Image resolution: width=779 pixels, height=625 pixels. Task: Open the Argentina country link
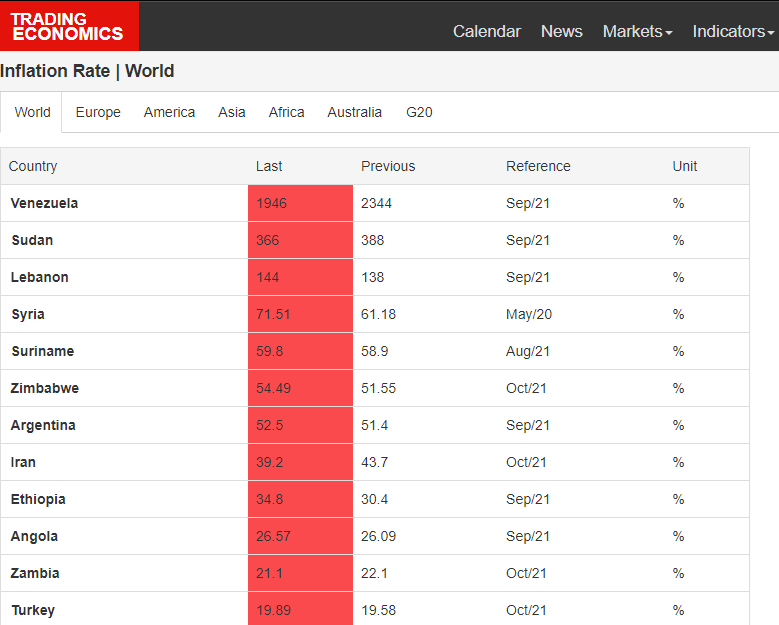tap(43, 425)
